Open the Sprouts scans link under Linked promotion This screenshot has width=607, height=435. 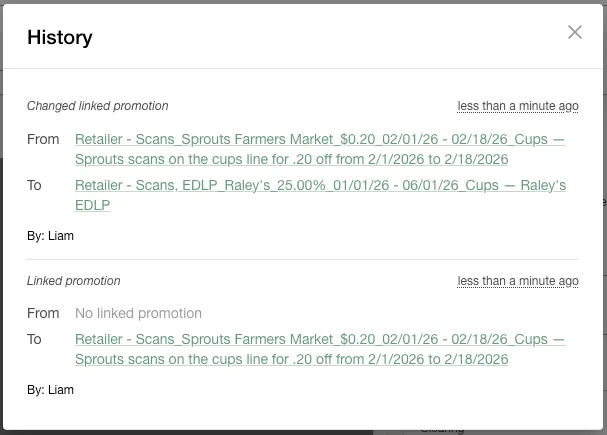tap(320, 349)
